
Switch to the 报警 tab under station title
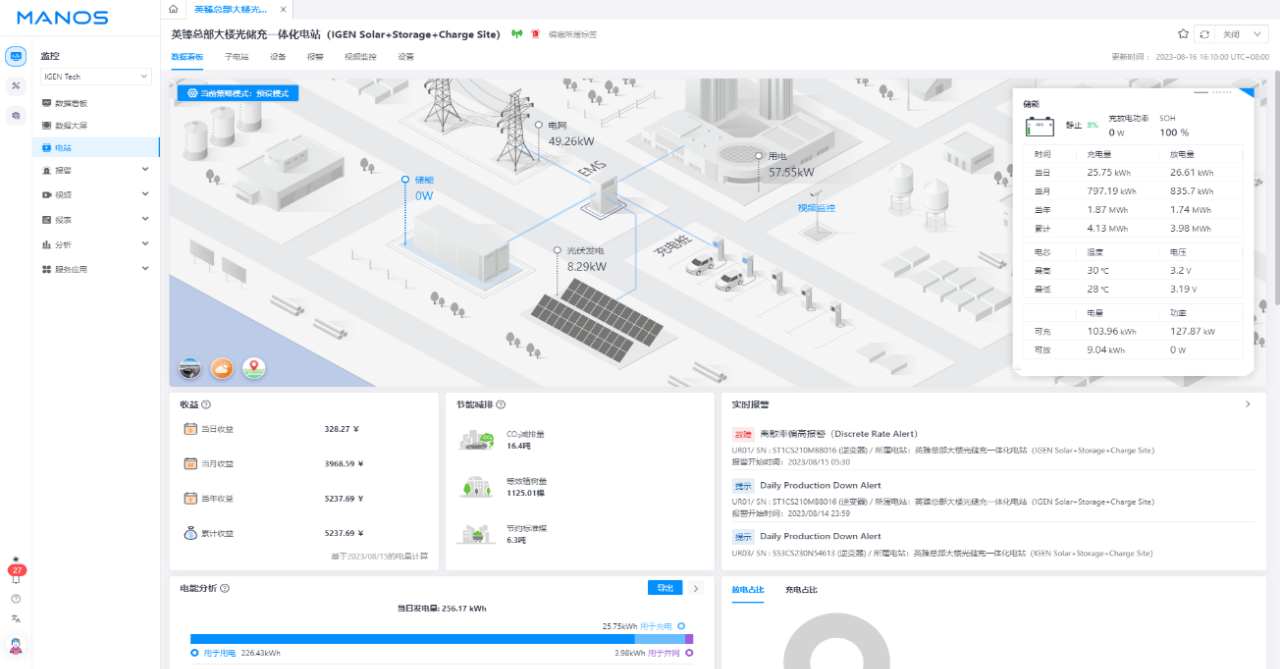point(315,57)
